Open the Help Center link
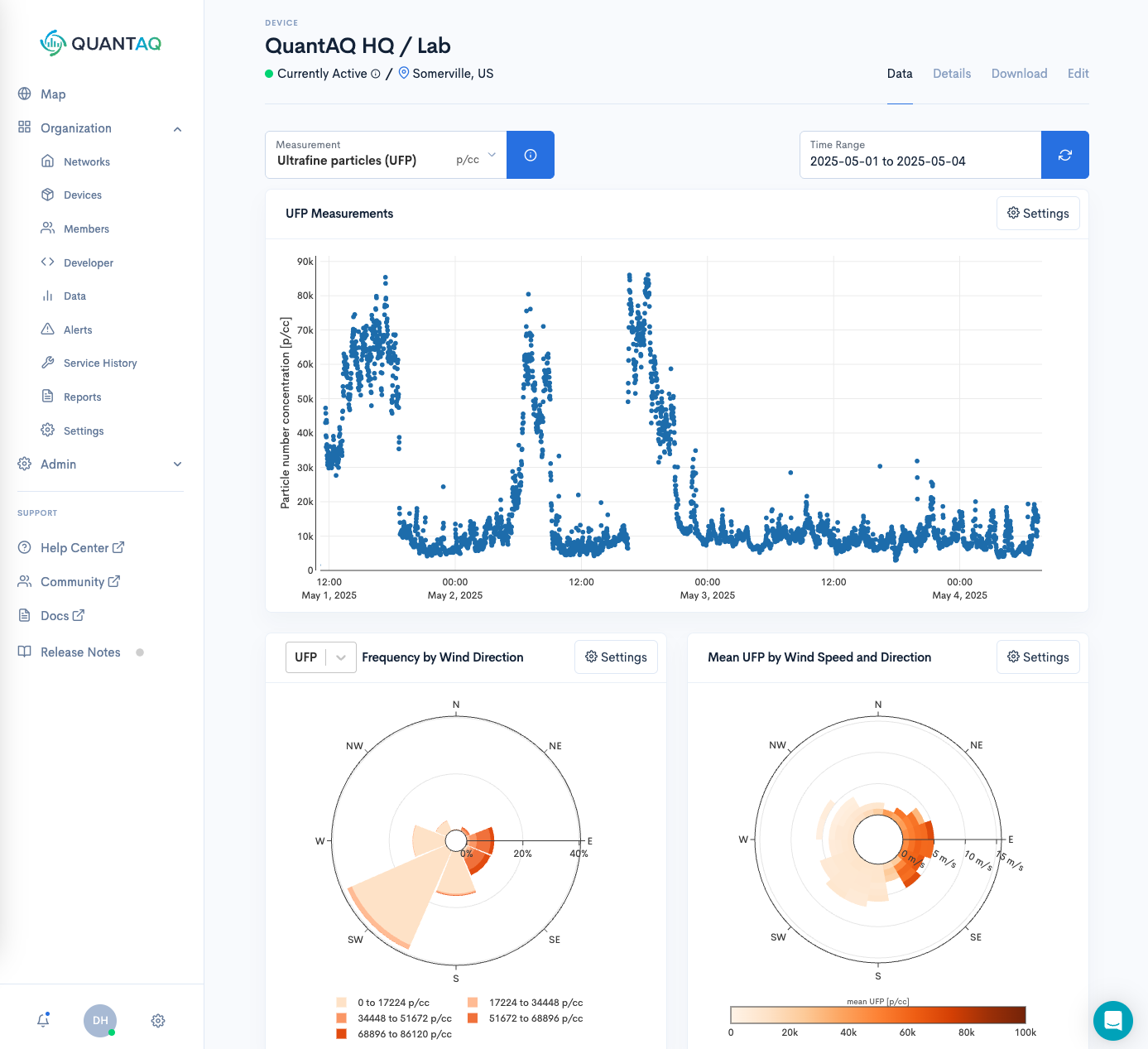 [x=82, y=548]
